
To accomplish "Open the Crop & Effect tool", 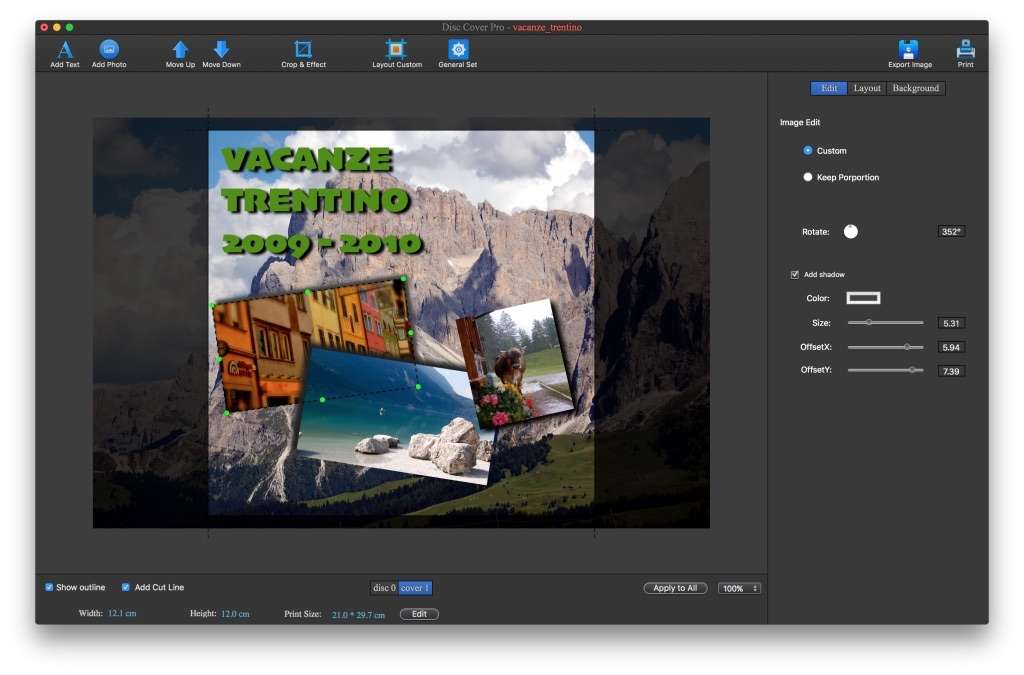I will click(x=303, y=49).
